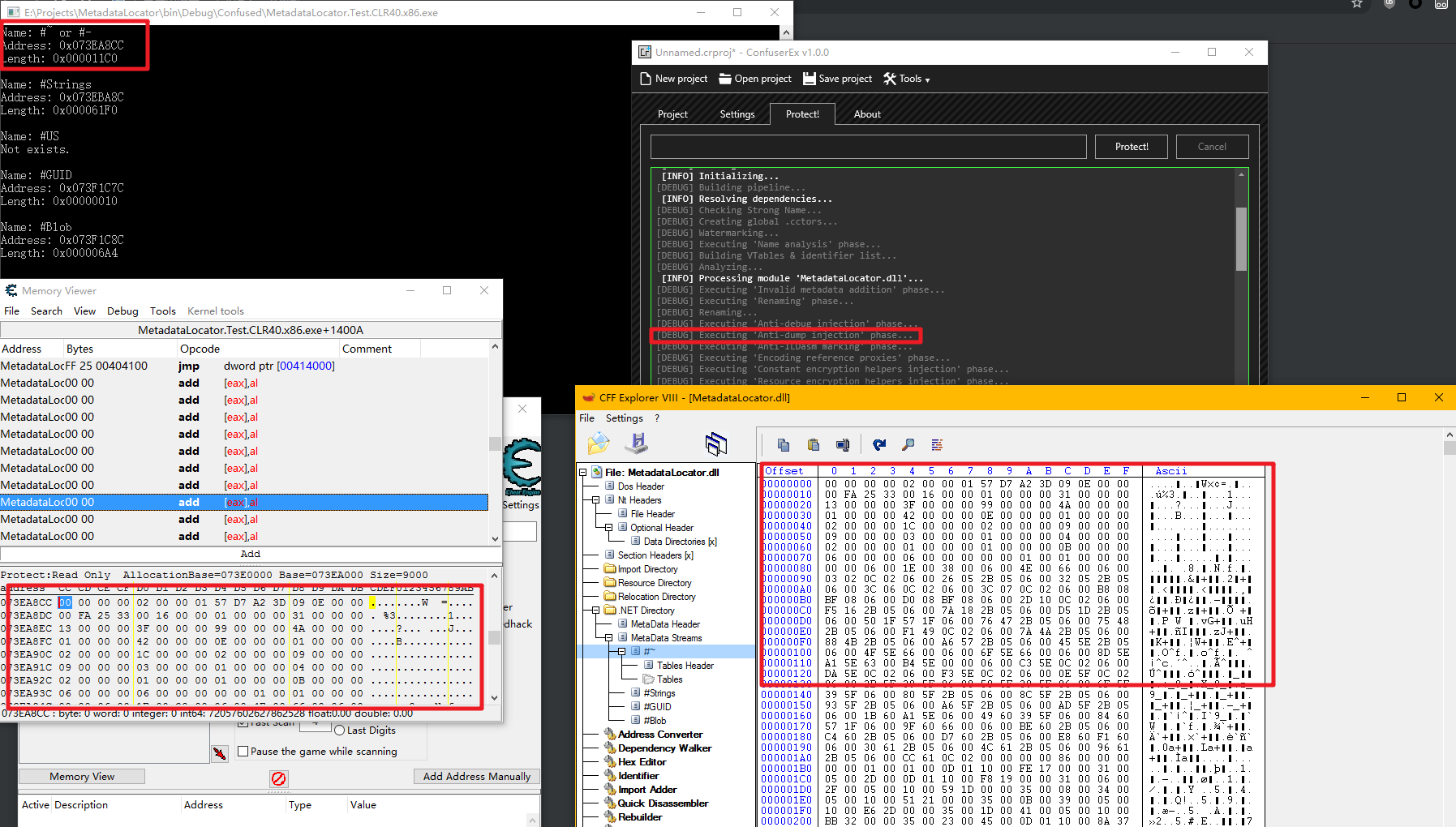Click the Quick Disassembler tool icon
The image size is (1456, 827).
[x=609, y=803]
